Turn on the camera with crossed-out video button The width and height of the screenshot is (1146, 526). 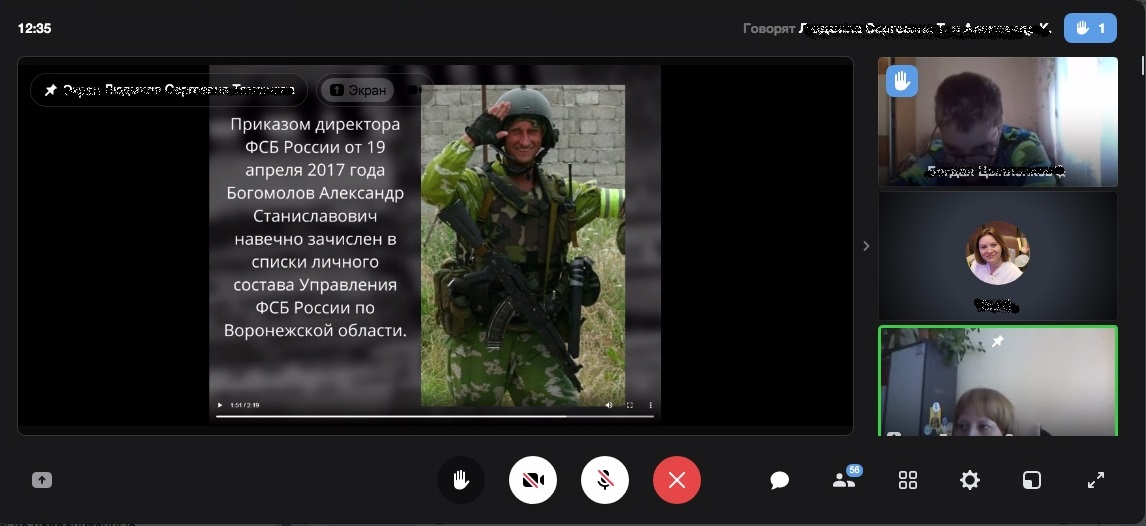tap(533, 480)
